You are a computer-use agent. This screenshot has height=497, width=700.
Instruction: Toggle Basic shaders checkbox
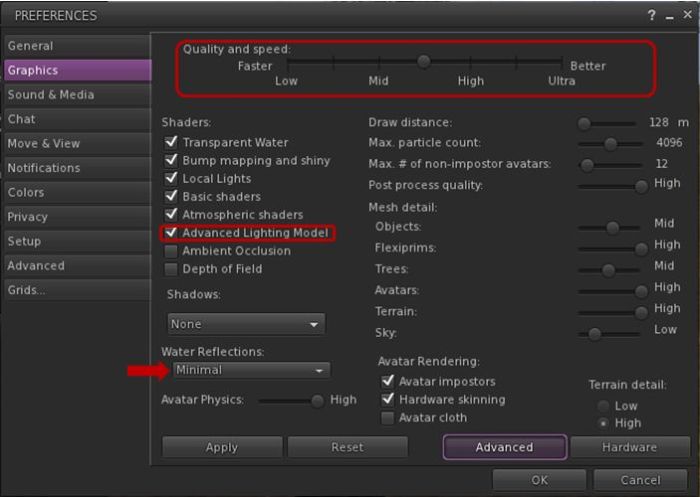coord(171,196)
